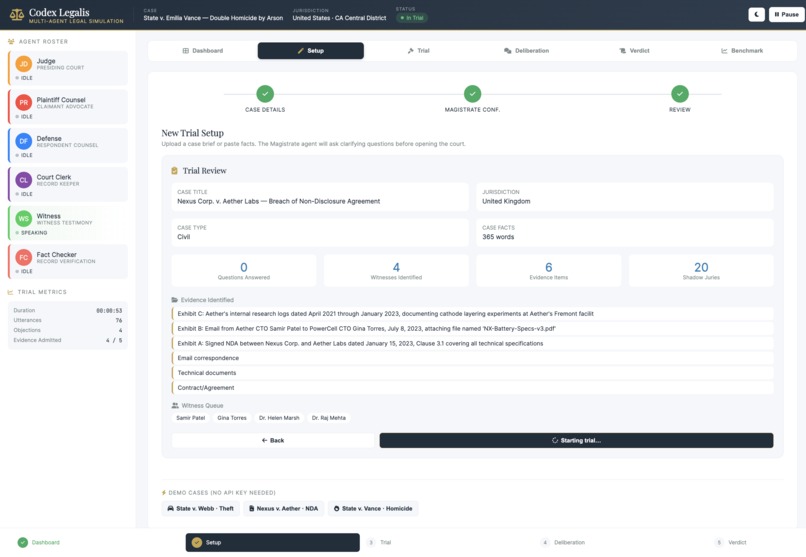
Task: Click the Review step checkmark
Action: coord(680,94)
